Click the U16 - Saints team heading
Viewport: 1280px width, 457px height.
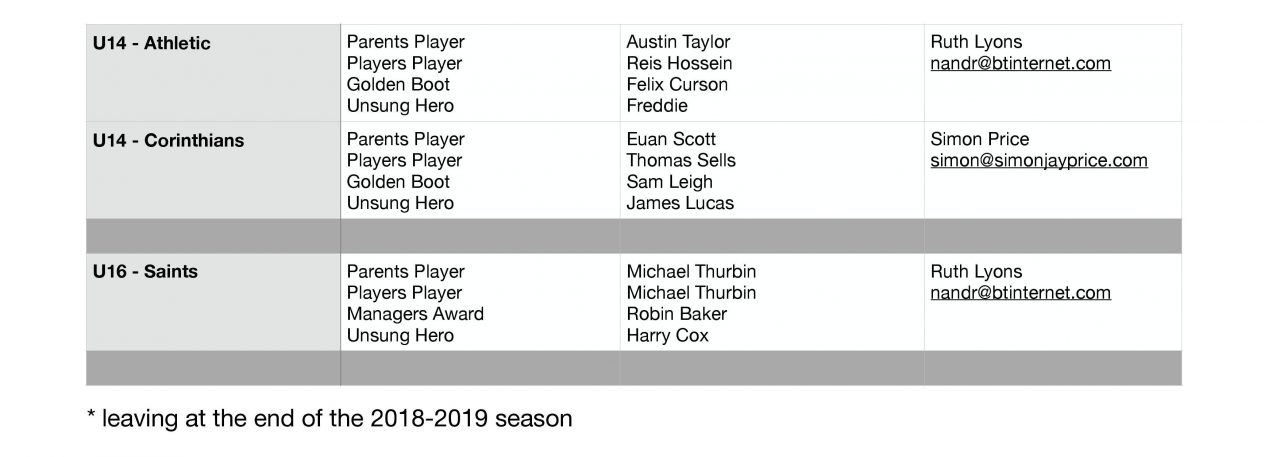point(145,272)
